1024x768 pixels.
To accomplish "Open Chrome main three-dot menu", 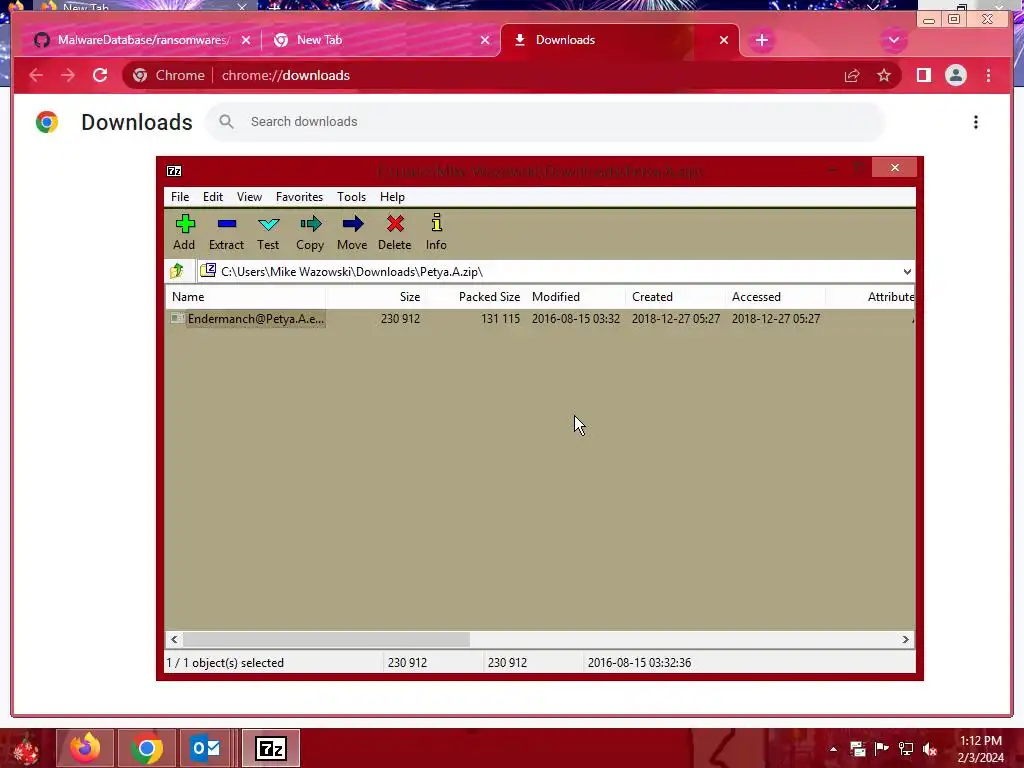I will [988, 75].
